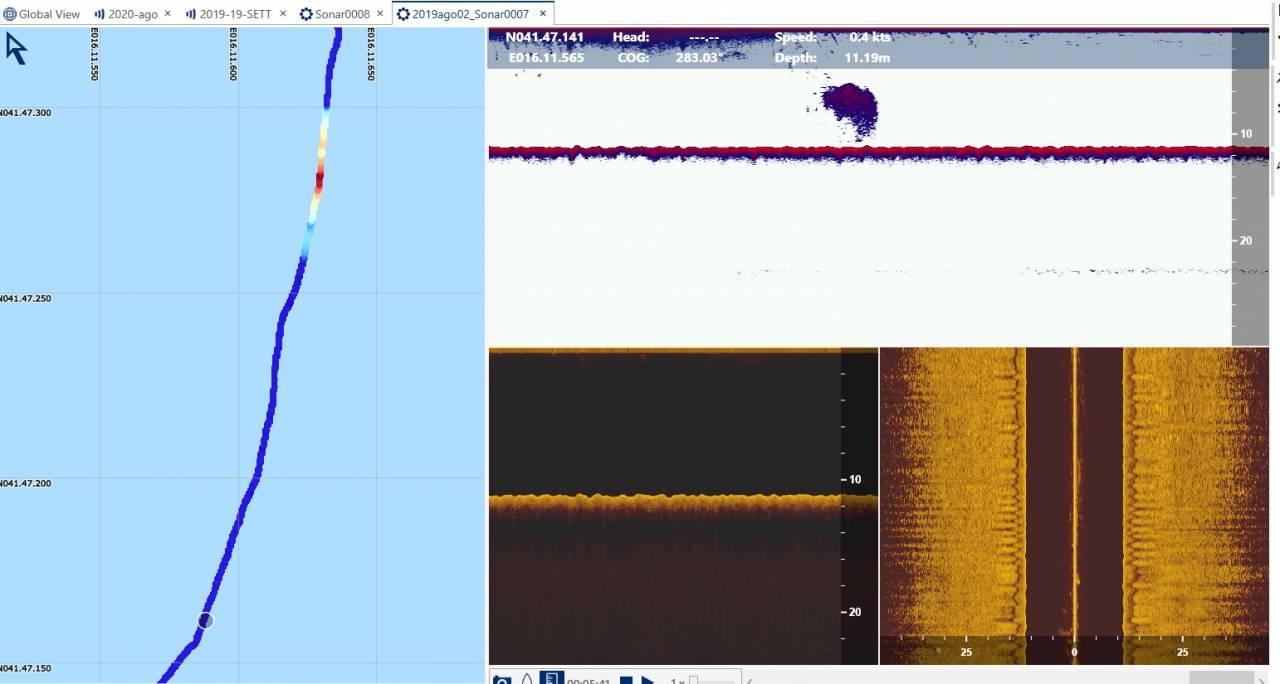Viewport: 1280px width, 684px height.
Task: Click the boat outline icon in playback bar
Action: point(527,679)
